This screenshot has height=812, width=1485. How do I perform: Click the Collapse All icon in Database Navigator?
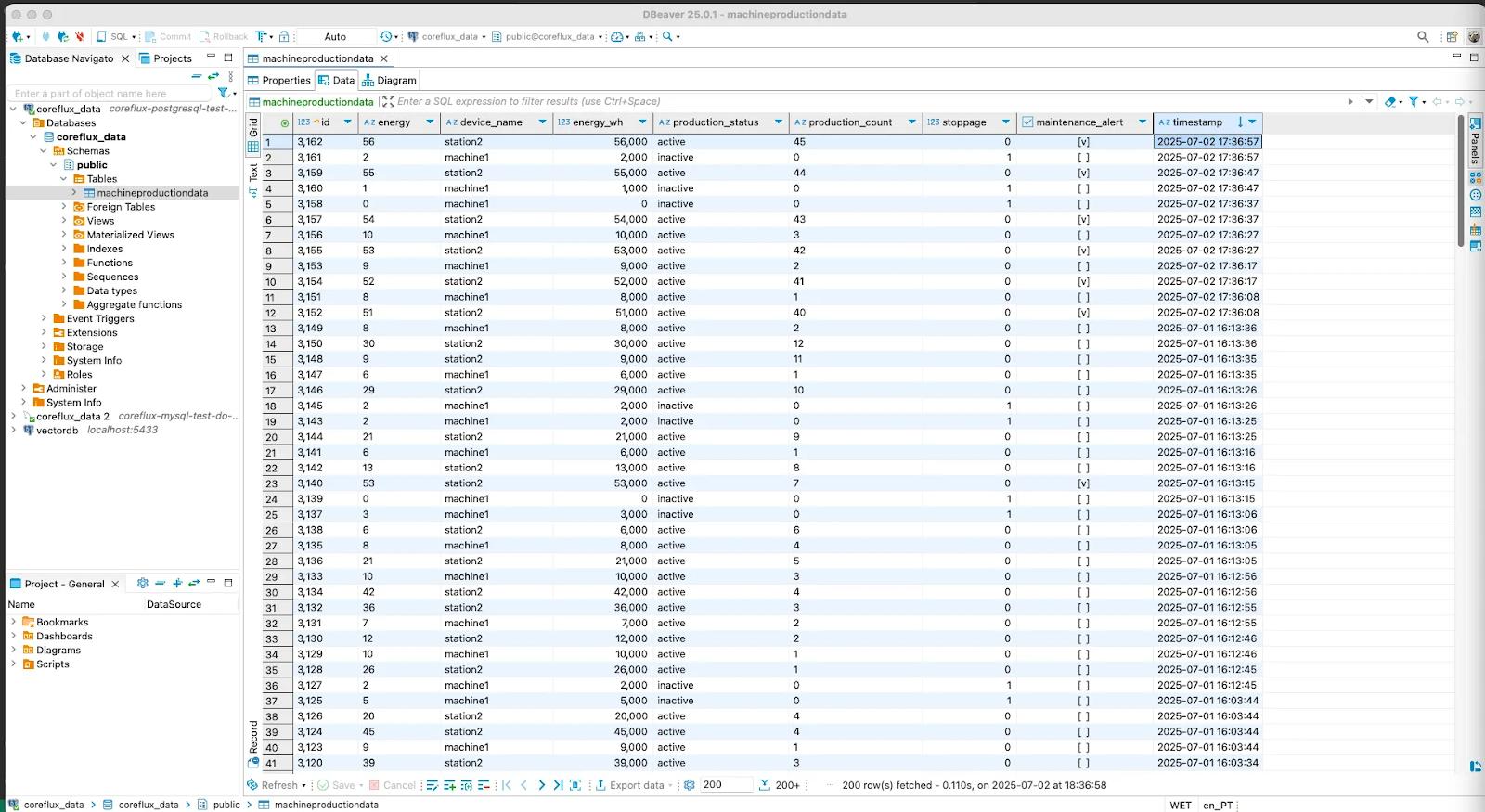point(197,76)
